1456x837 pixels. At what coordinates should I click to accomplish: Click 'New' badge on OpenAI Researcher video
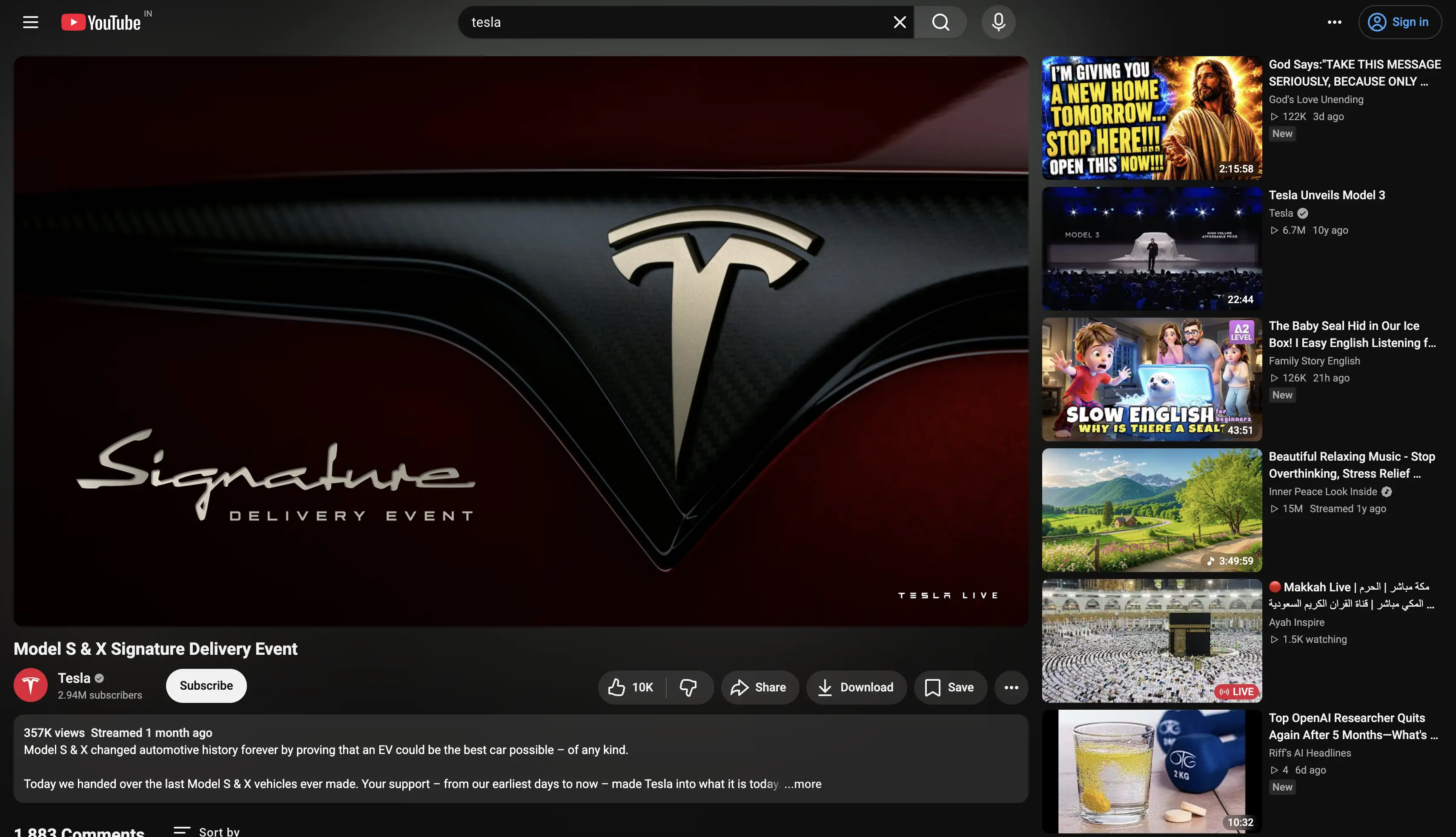(x=1282, y=788)
